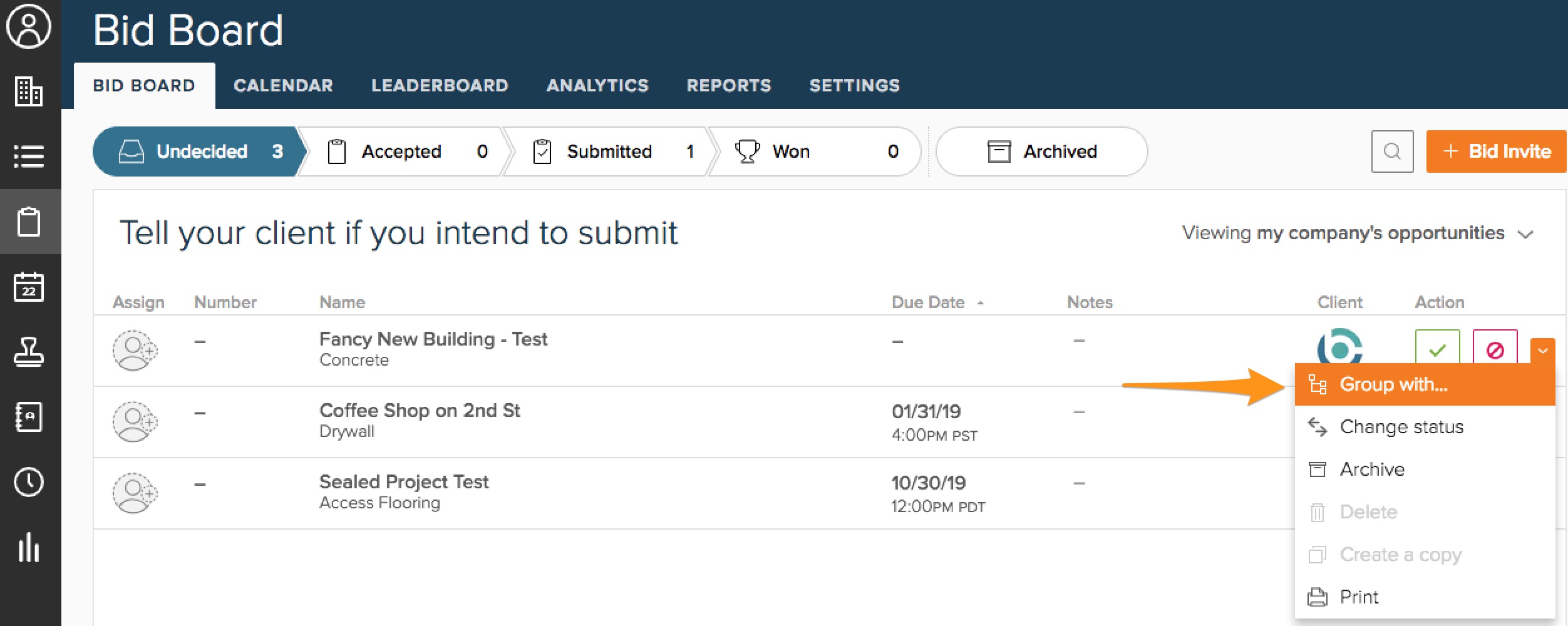Switch to the Analytics tab
The image size is (1568, 626).
click(597, 86)
